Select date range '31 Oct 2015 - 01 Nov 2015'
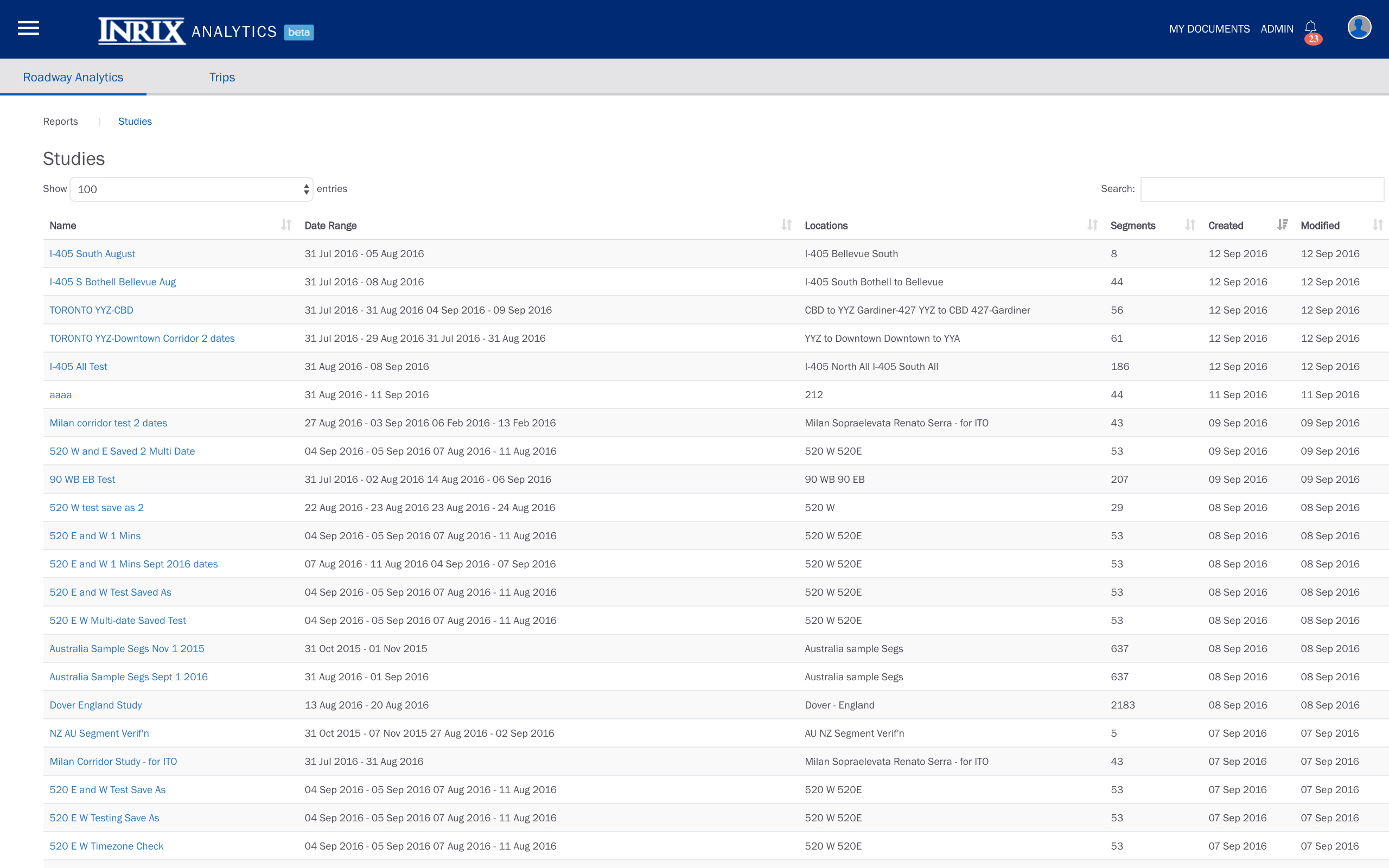 tap(366, 648)
